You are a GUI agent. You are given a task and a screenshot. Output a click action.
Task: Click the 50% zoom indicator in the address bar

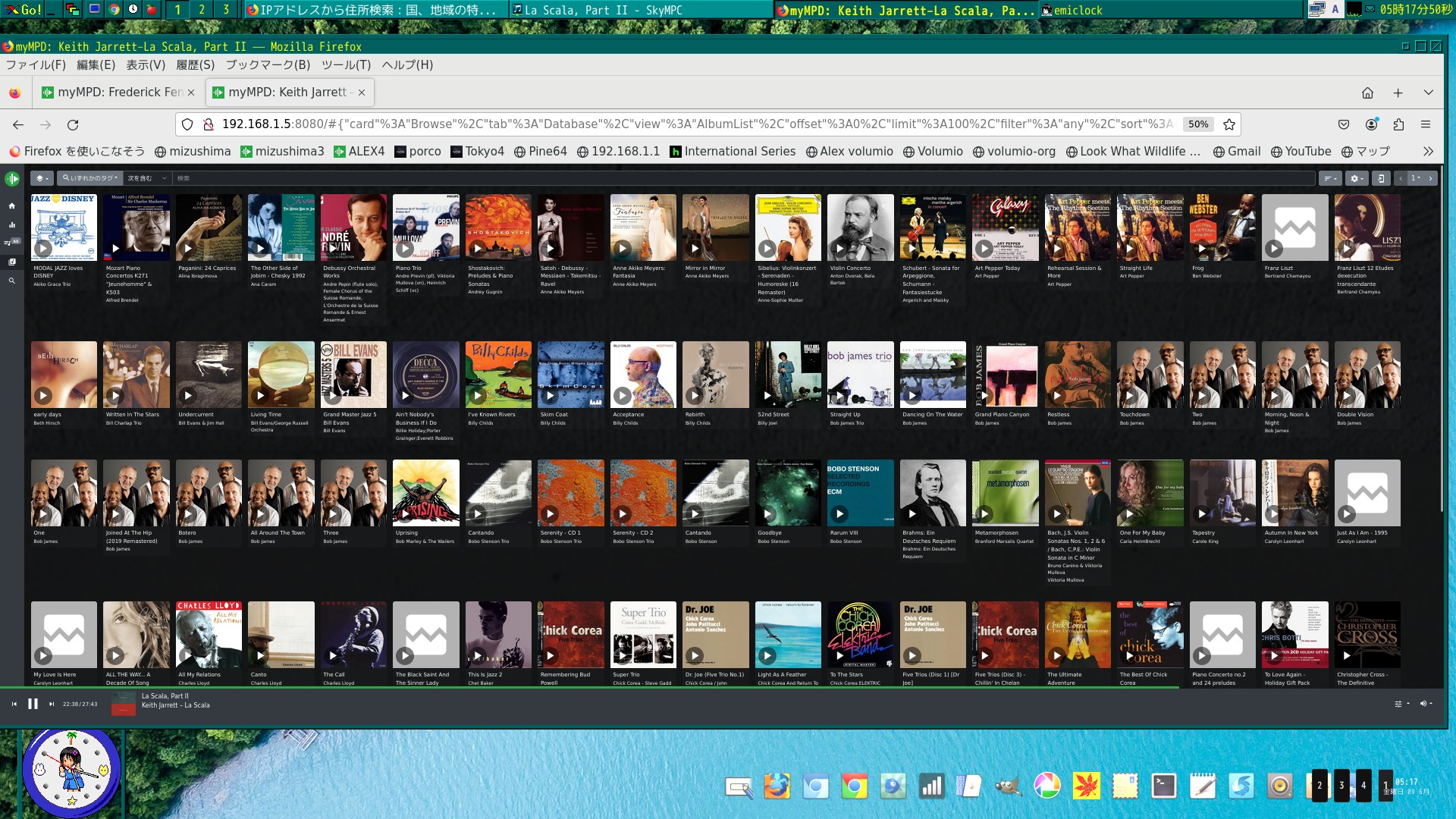click(x=1198, y=124)
